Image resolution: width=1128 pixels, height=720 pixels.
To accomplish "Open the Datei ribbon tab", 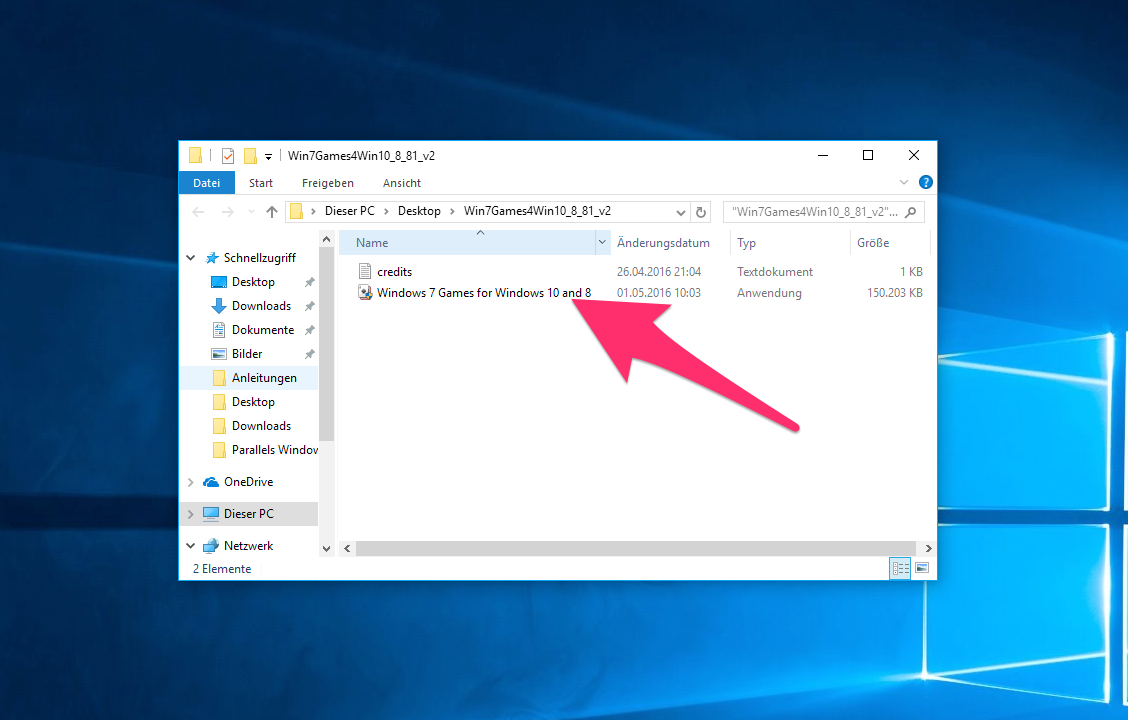I will point(206,183).
